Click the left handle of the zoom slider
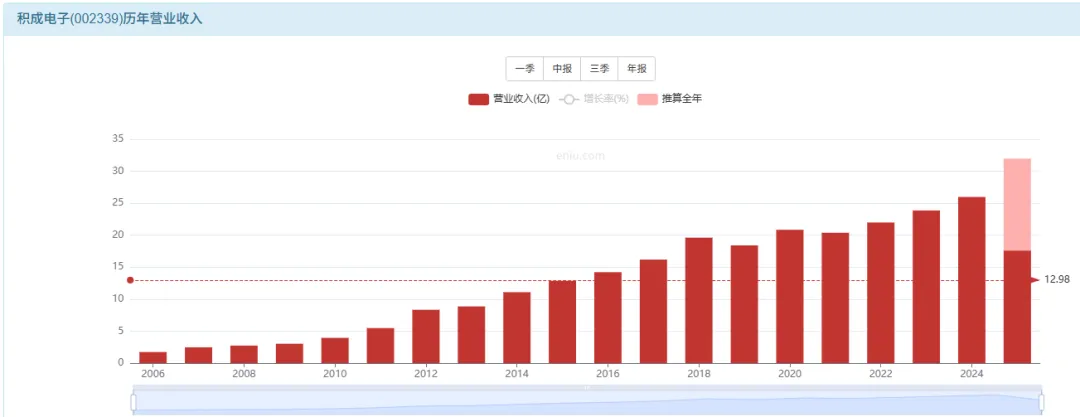The width and height of the screenshot is (1080, 417). (x=134, y=402)
